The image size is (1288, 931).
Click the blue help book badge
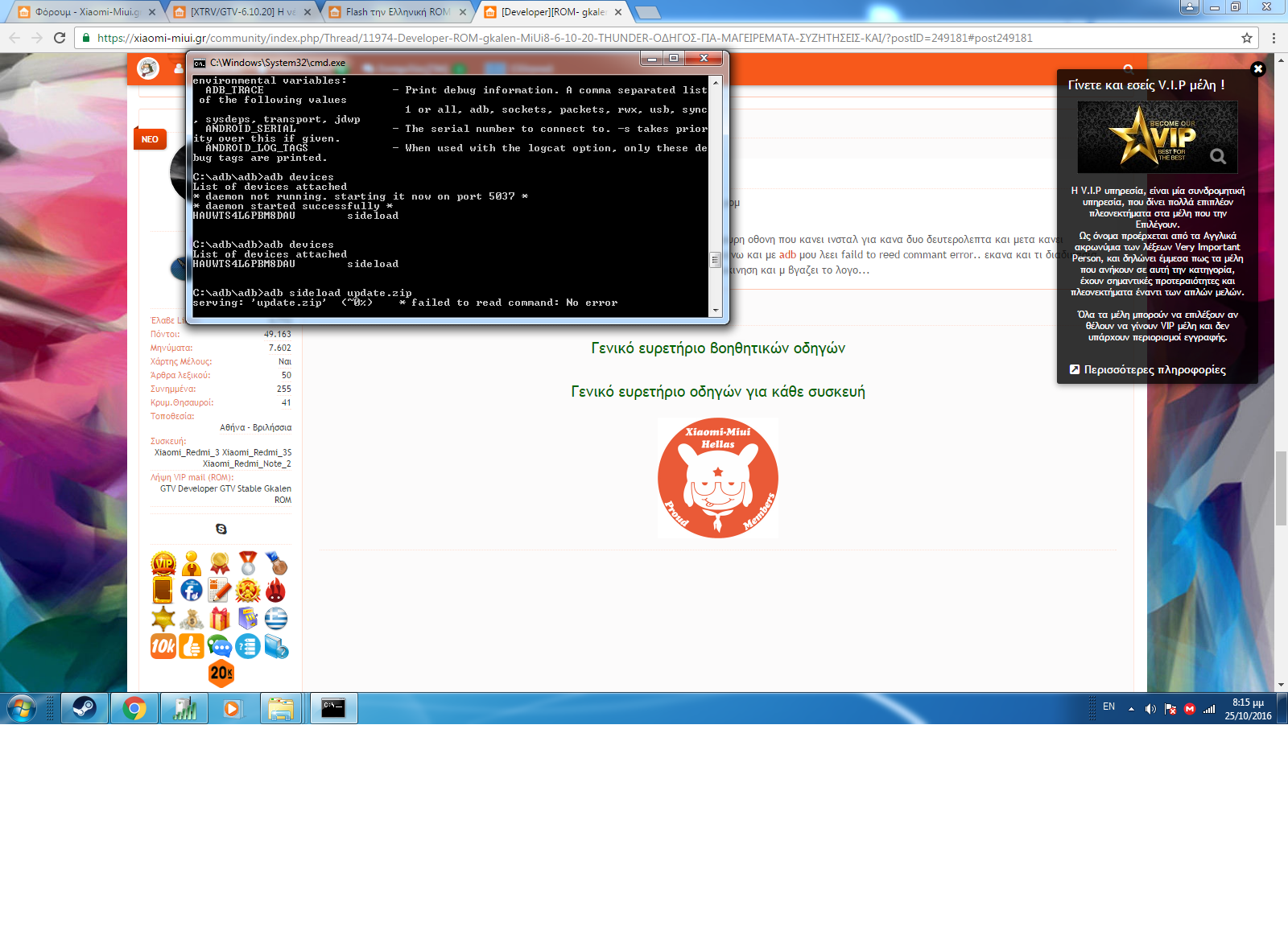click(x=276, y=646)
